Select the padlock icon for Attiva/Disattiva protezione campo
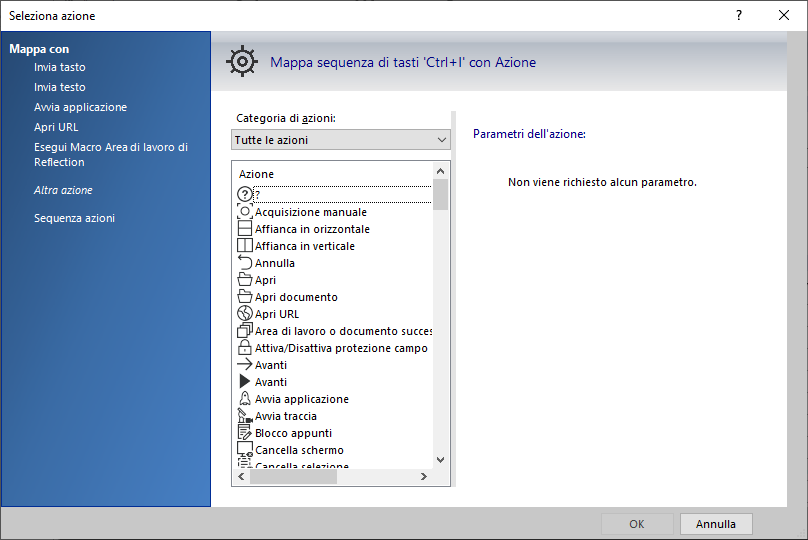Image resolution: width=808 pixels, height=540 pixels. click(x=244, y=348)
